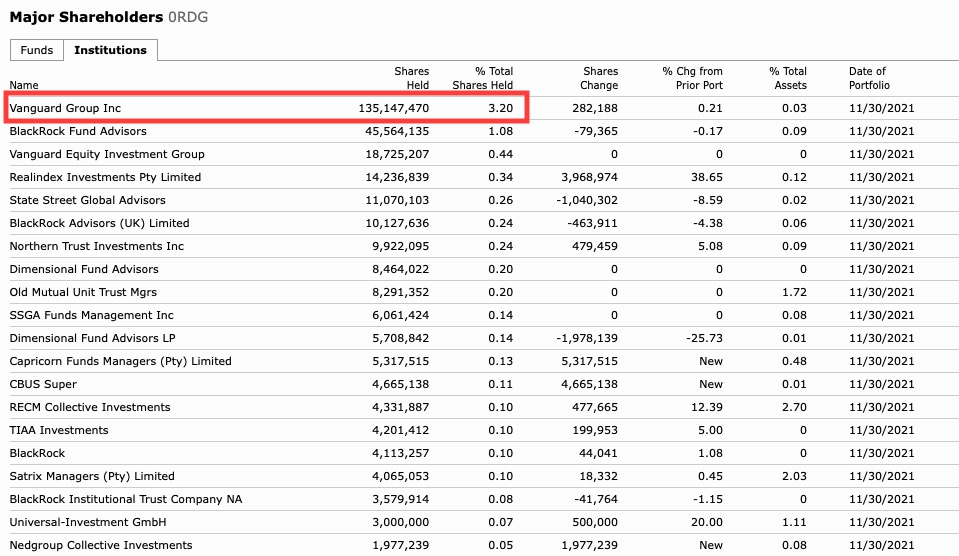
Task: Select Capricorn Funds Managers (Pty) Limited
Action: tap(120, 361)
